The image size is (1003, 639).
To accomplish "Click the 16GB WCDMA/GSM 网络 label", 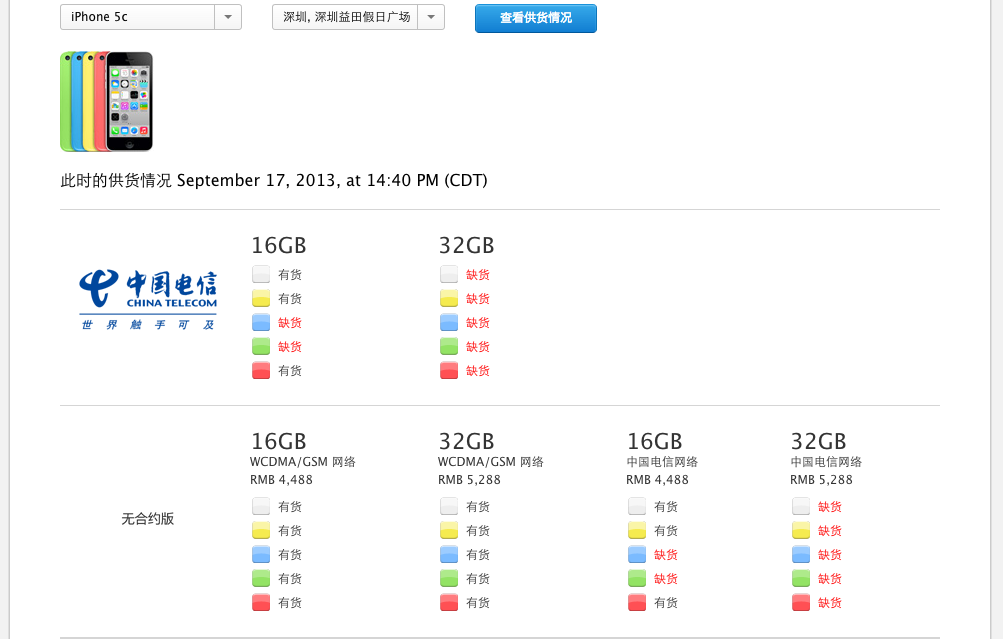I will [303, 462].
